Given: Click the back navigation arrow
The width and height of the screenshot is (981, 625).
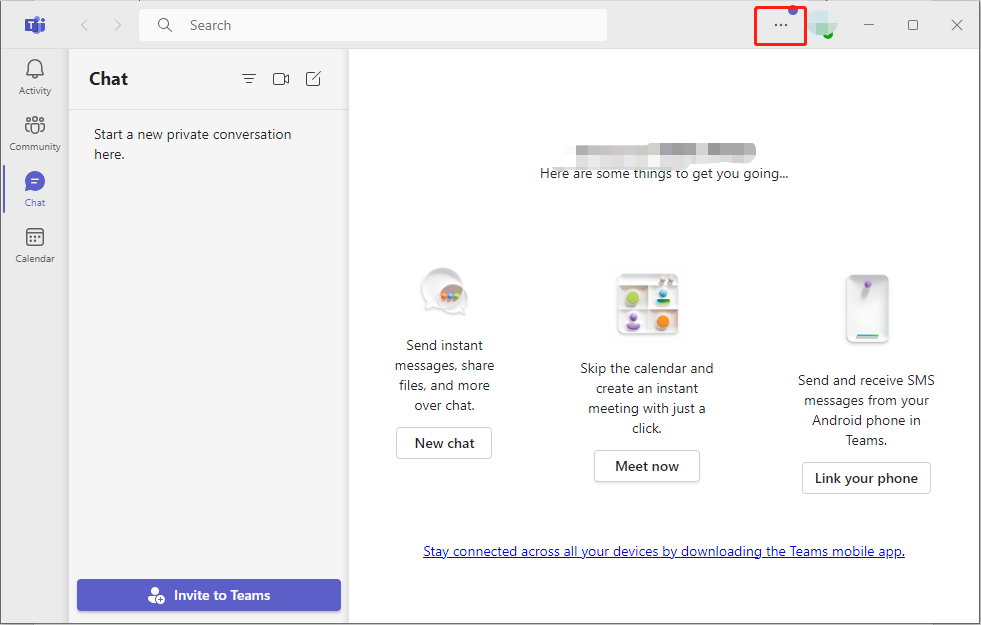Looking at the screenshot, I should (84, 24).
